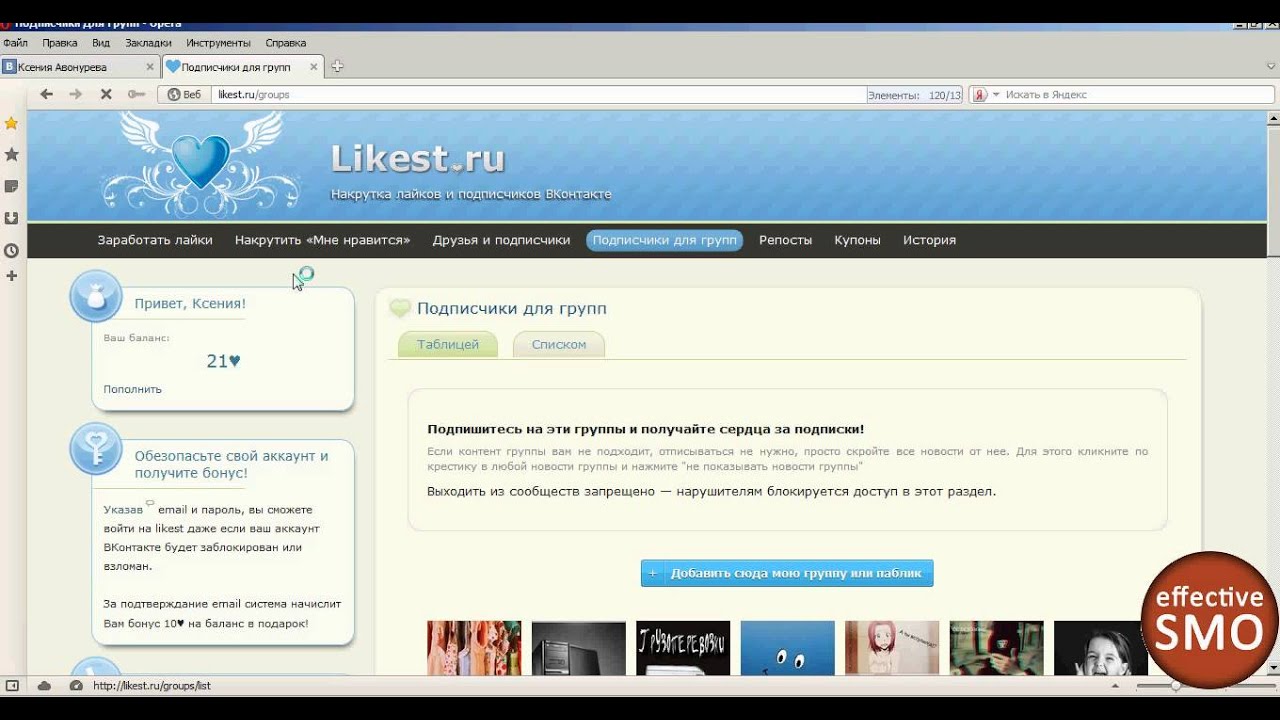
Task: Click the money bag balance icon
Action: pyautogui.click(x=95, y=296)
